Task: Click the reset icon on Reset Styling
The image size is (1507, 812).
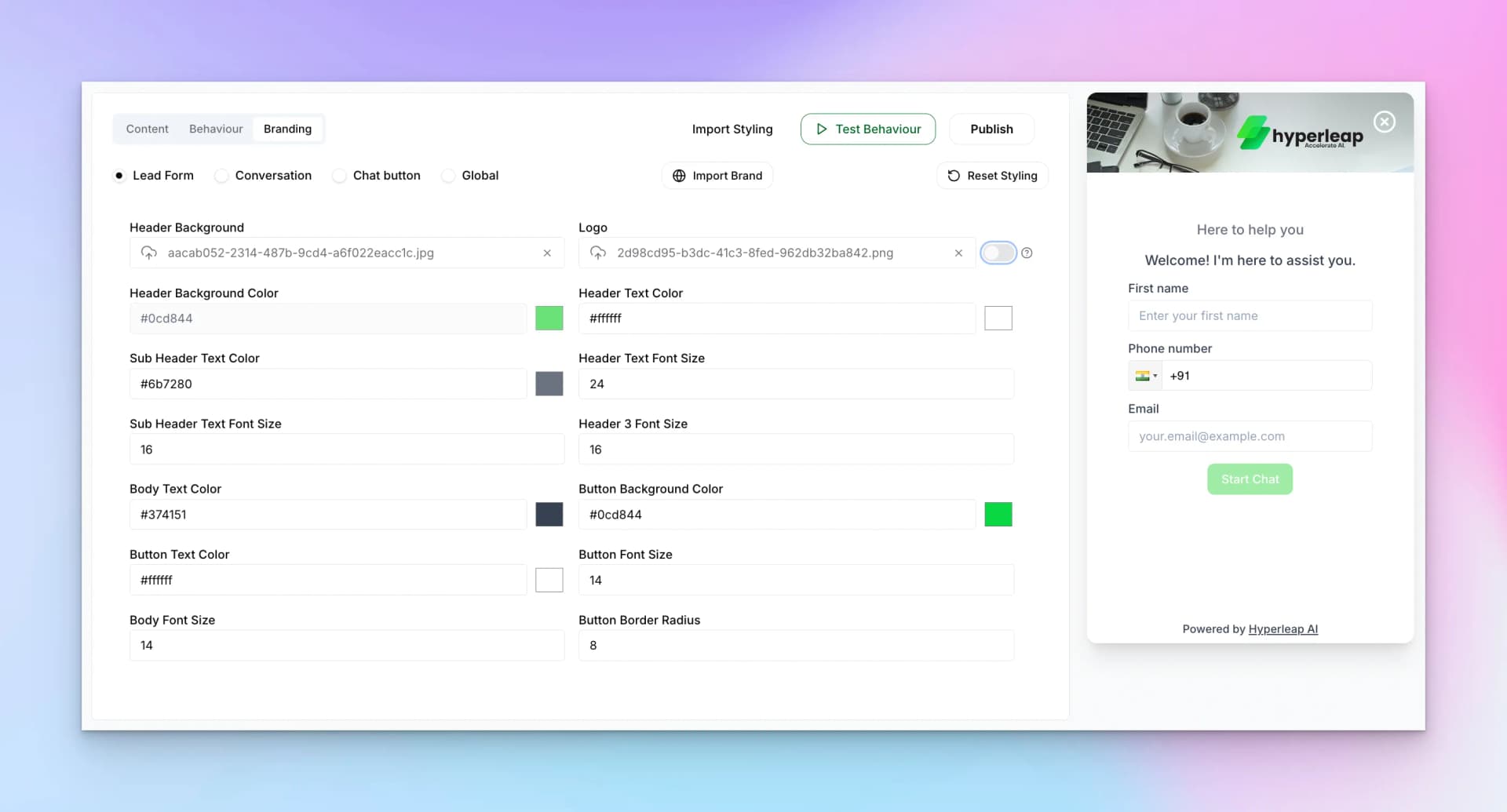Action: 953,175
